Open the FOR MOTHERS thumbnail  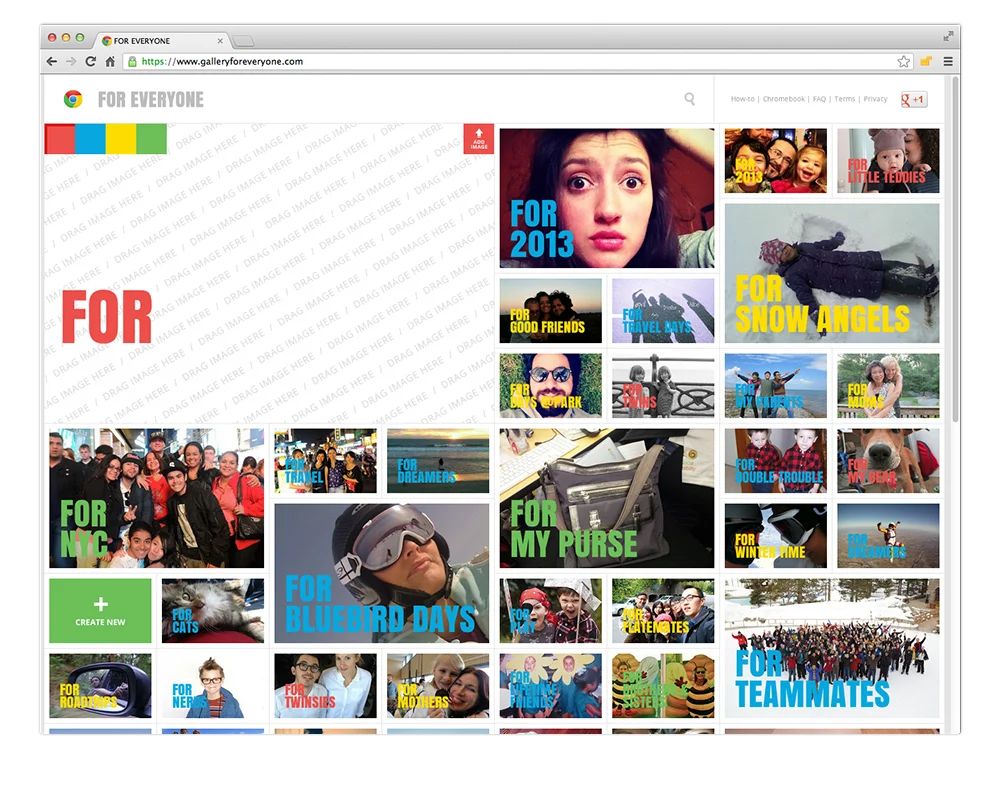click(438, 686)
